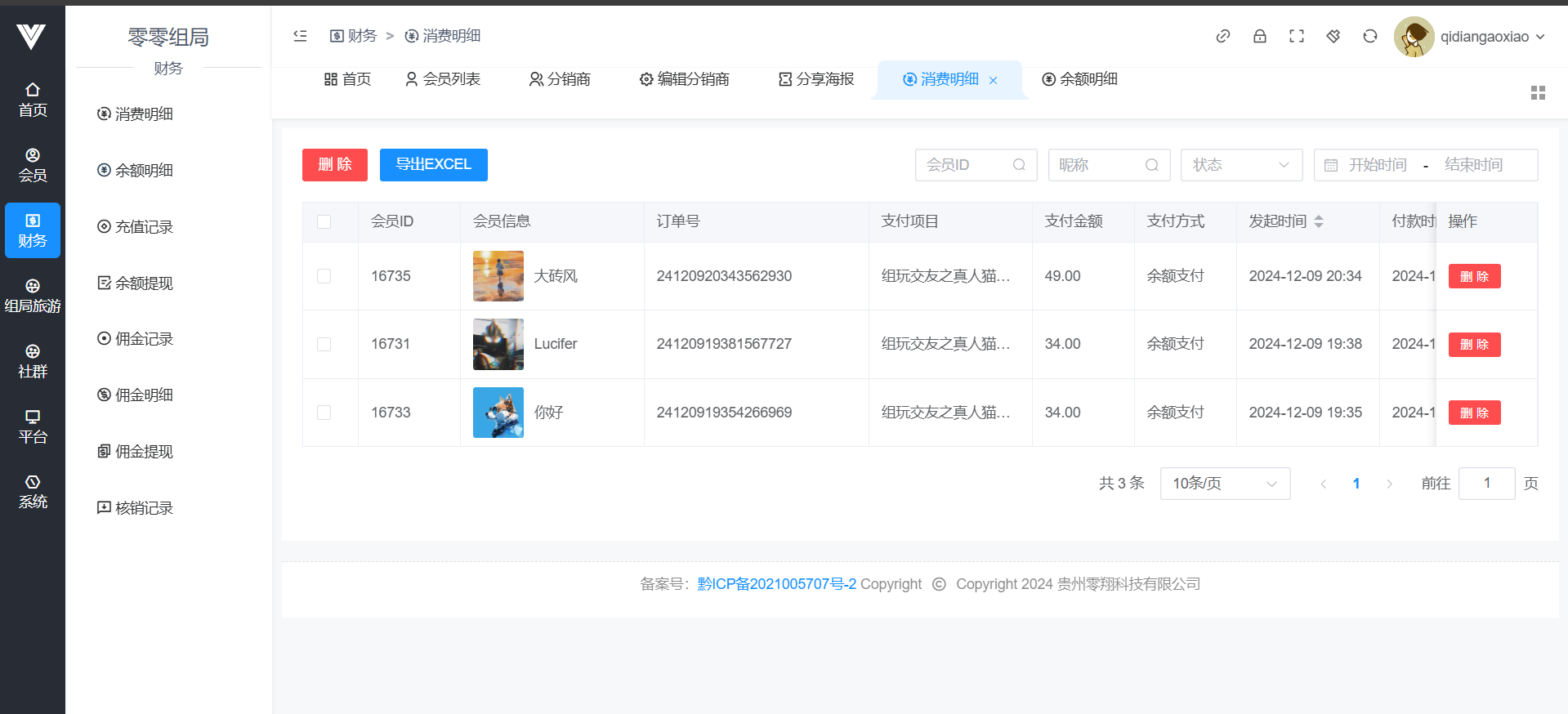
Task: Delete the Lucifer order row
Action: click(x=1474, y=345)
